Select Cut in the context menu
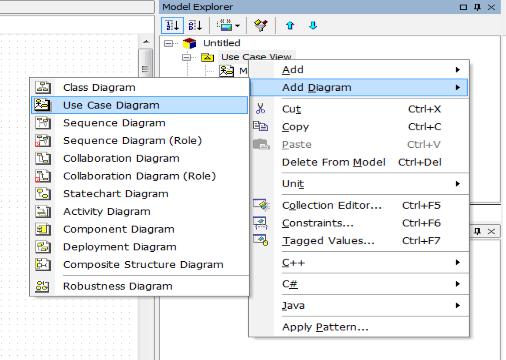The width and height of the screenshot is (506, 360). coord(359,109)
